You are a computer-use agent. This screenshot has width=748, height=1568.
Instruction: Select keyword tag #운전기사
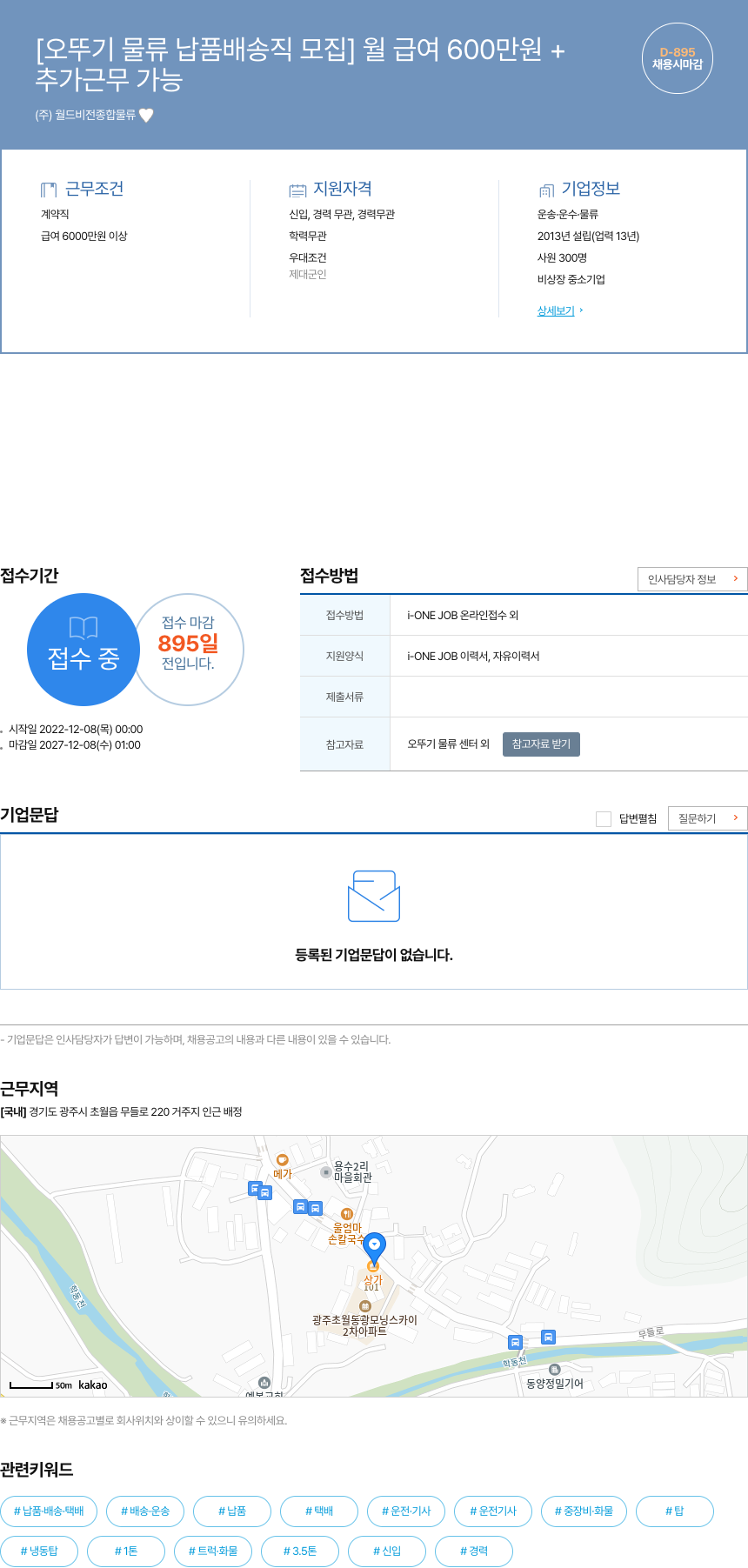pos(493,1511)
